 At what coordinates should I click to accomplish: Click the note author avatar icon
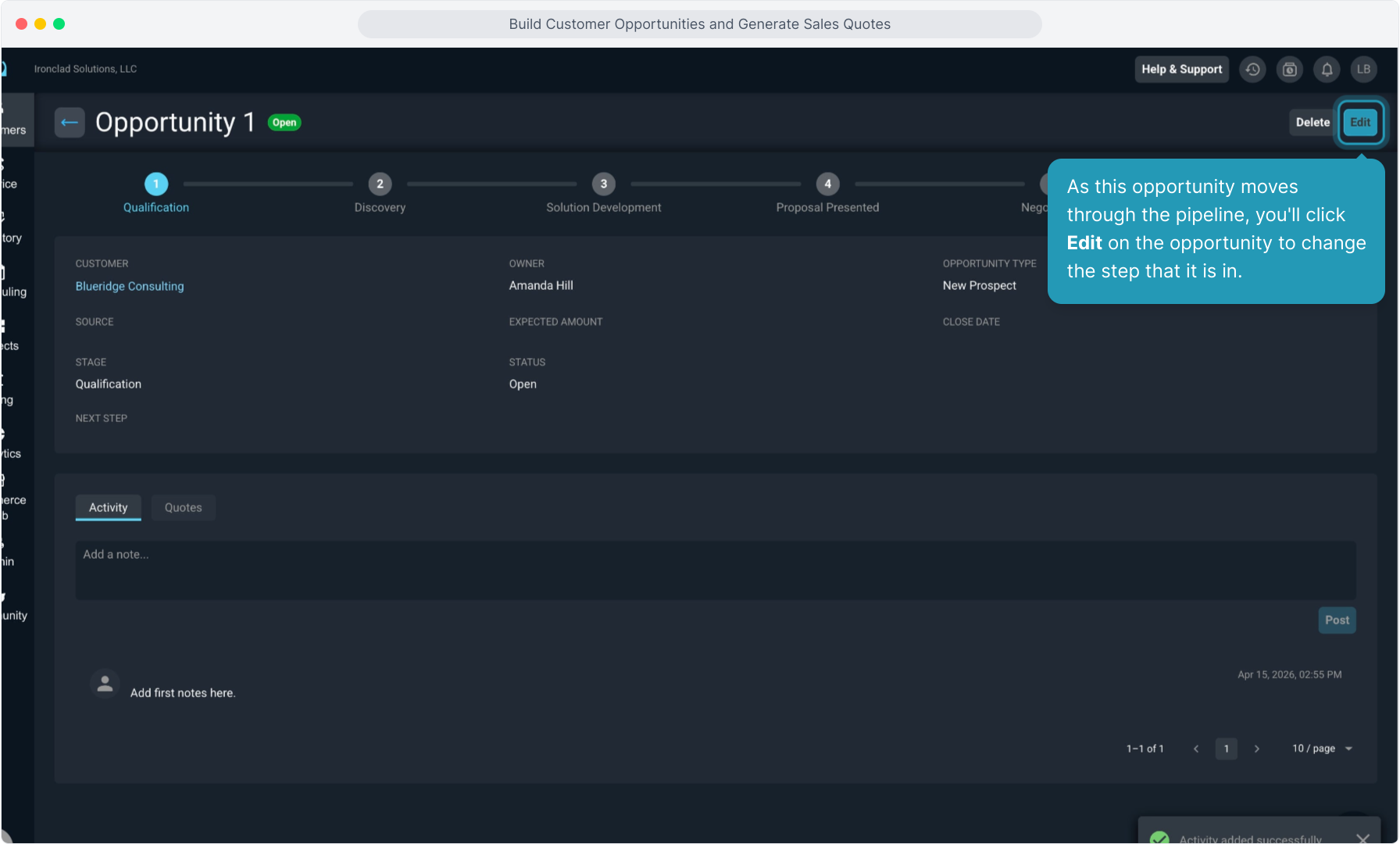pyautogui.click(x=105, y=684)
